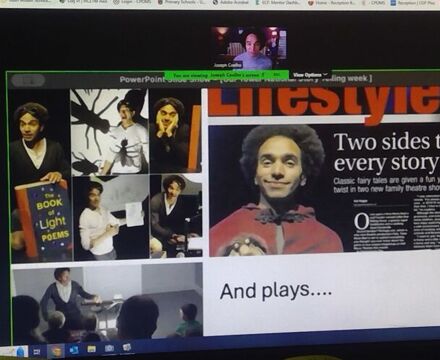The height and width of the screenshot is (360, 440).
Task: Switch to the Login - CPOMS browser tab
Action: [131, 2]
